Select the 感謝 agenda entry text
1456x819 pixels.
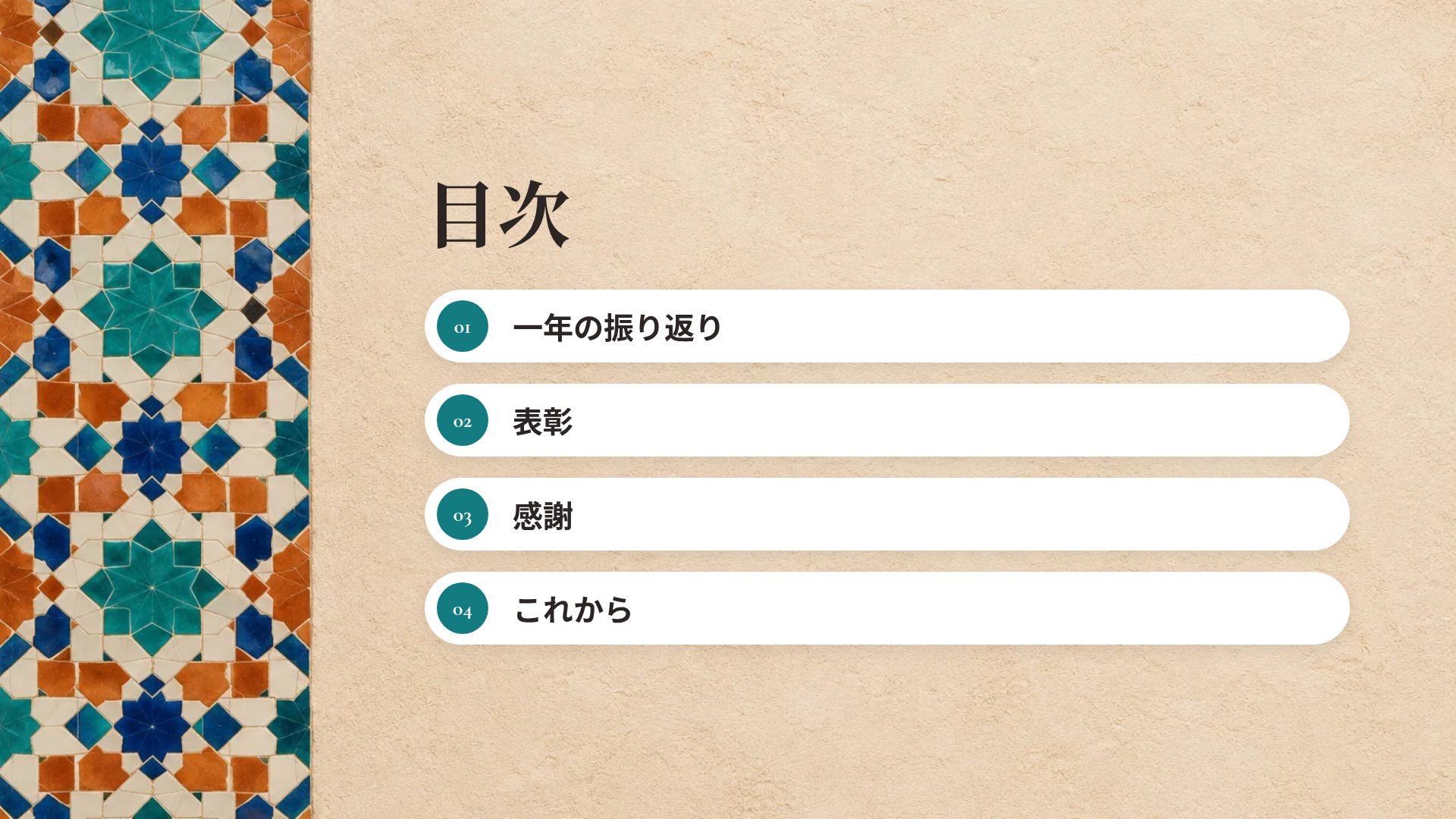[x=542, y=516]
